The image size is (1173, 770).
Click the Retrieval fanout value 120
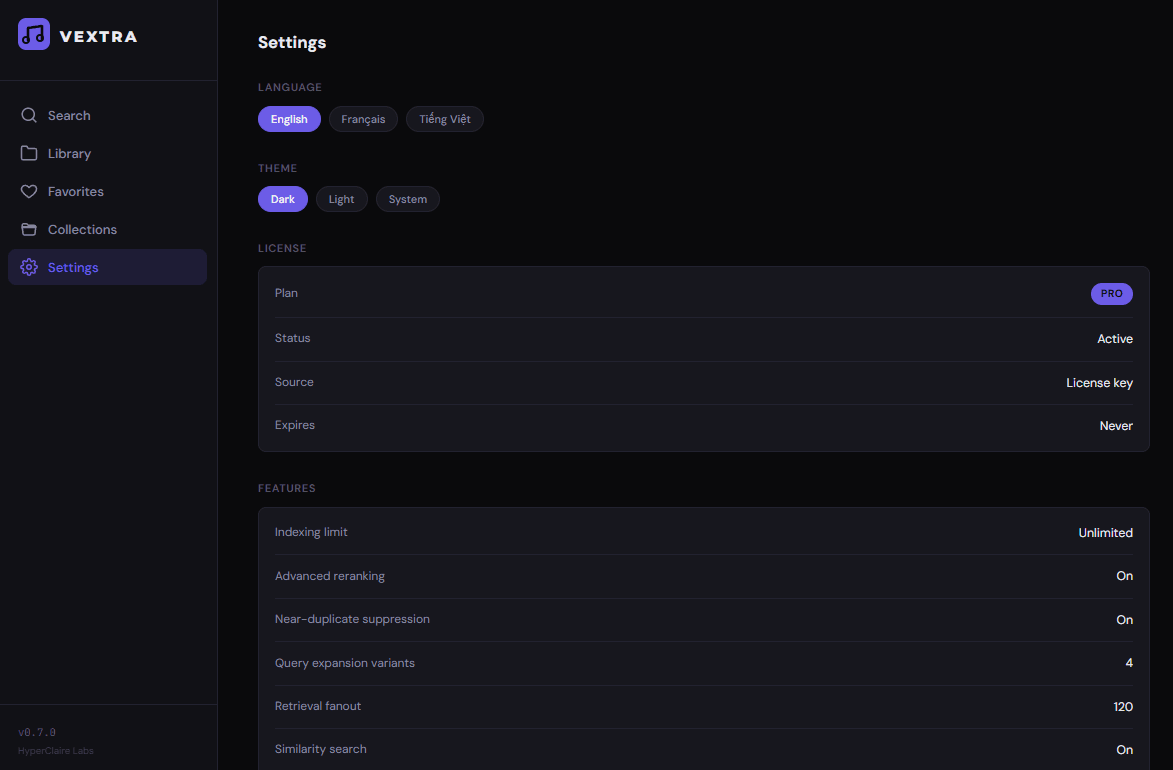click(x=1122, y=706)
